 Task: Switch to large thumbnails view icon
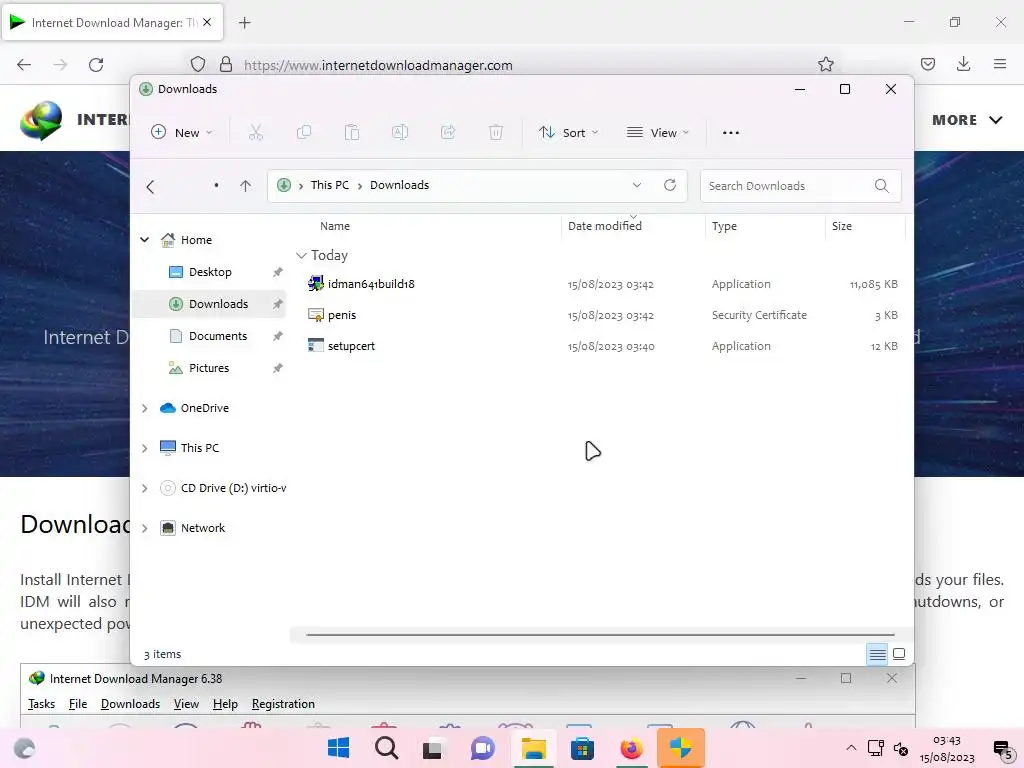[x=899, y=654]
